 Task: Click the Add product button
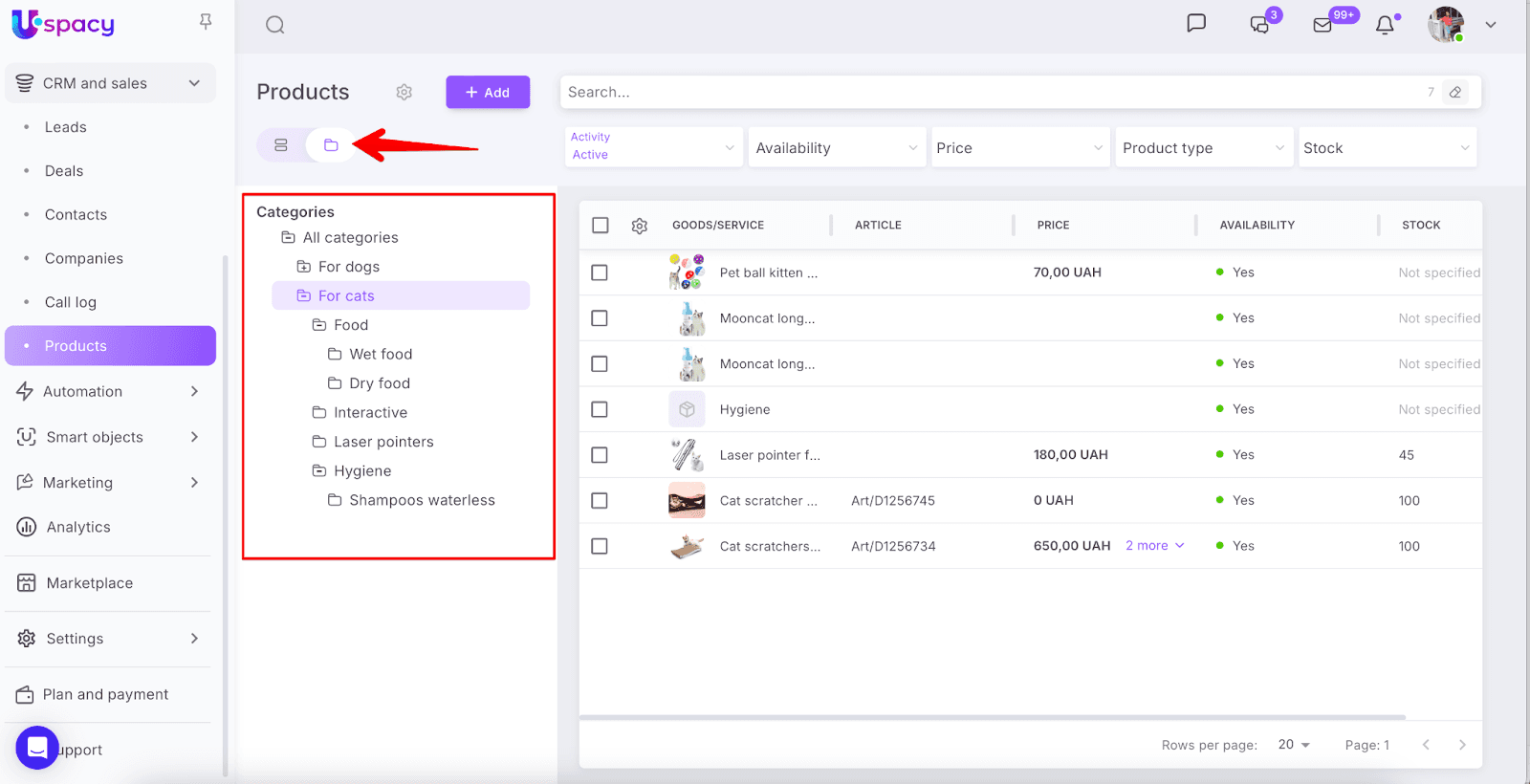(x=488, y=93)
